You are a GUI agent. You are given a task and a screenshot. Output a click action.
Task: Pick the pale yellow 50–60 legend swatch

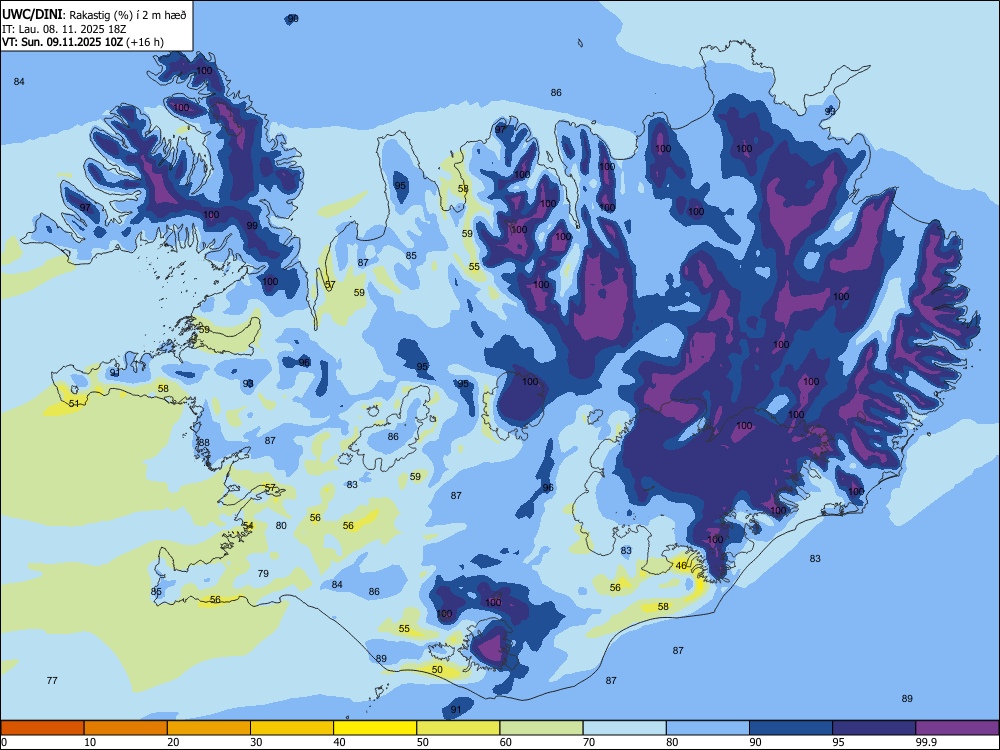pos(458,728)
